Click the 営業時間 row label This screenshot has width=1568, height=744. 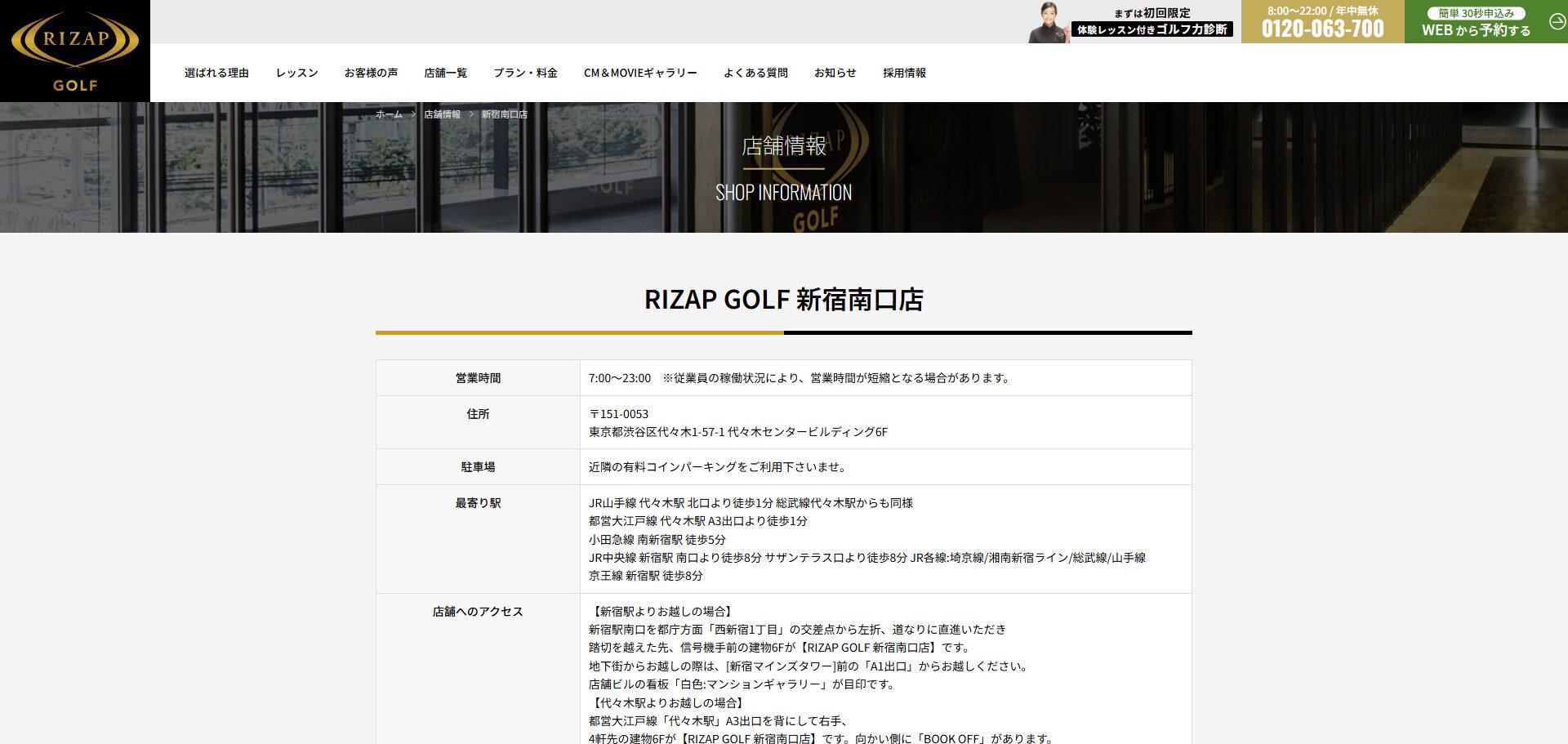pyautogui.click(x=478, y=378)
